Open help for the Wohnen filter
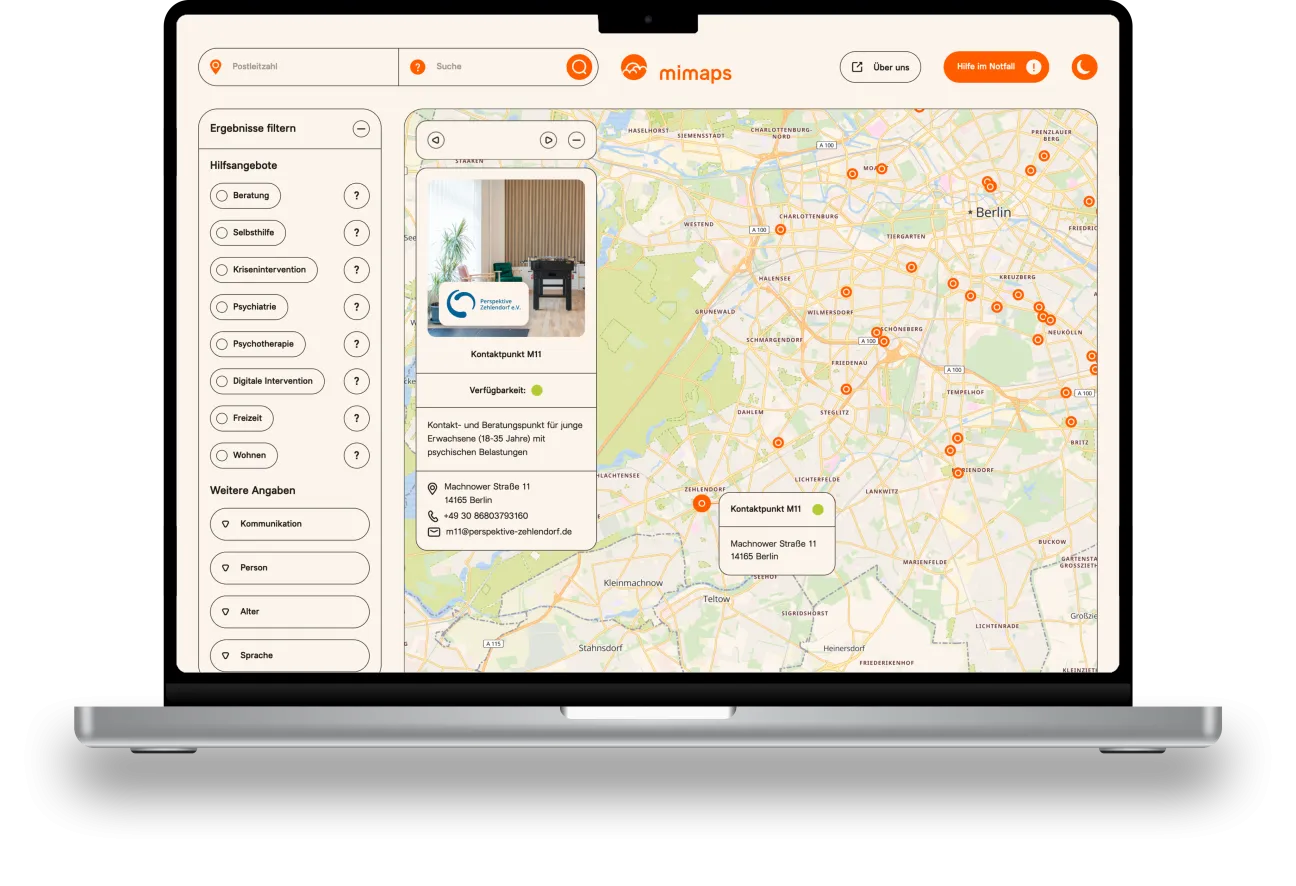Image resolution: width=1296 pixels, height=886 pixels. pos(356,455)
